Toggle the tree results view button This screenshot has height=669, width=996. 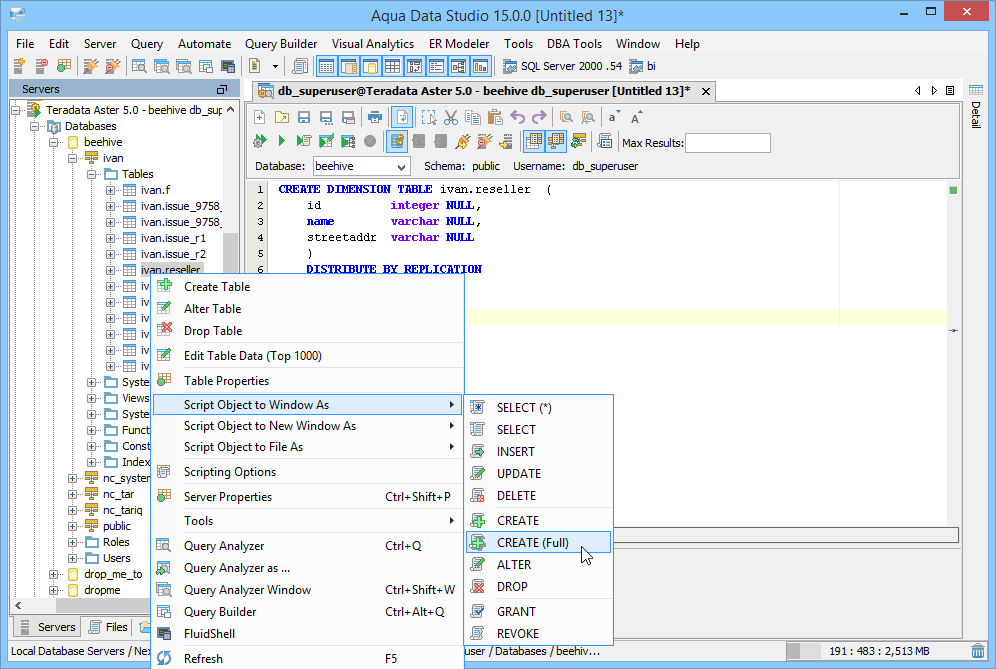pyautogui.click(x=556, y=141)
